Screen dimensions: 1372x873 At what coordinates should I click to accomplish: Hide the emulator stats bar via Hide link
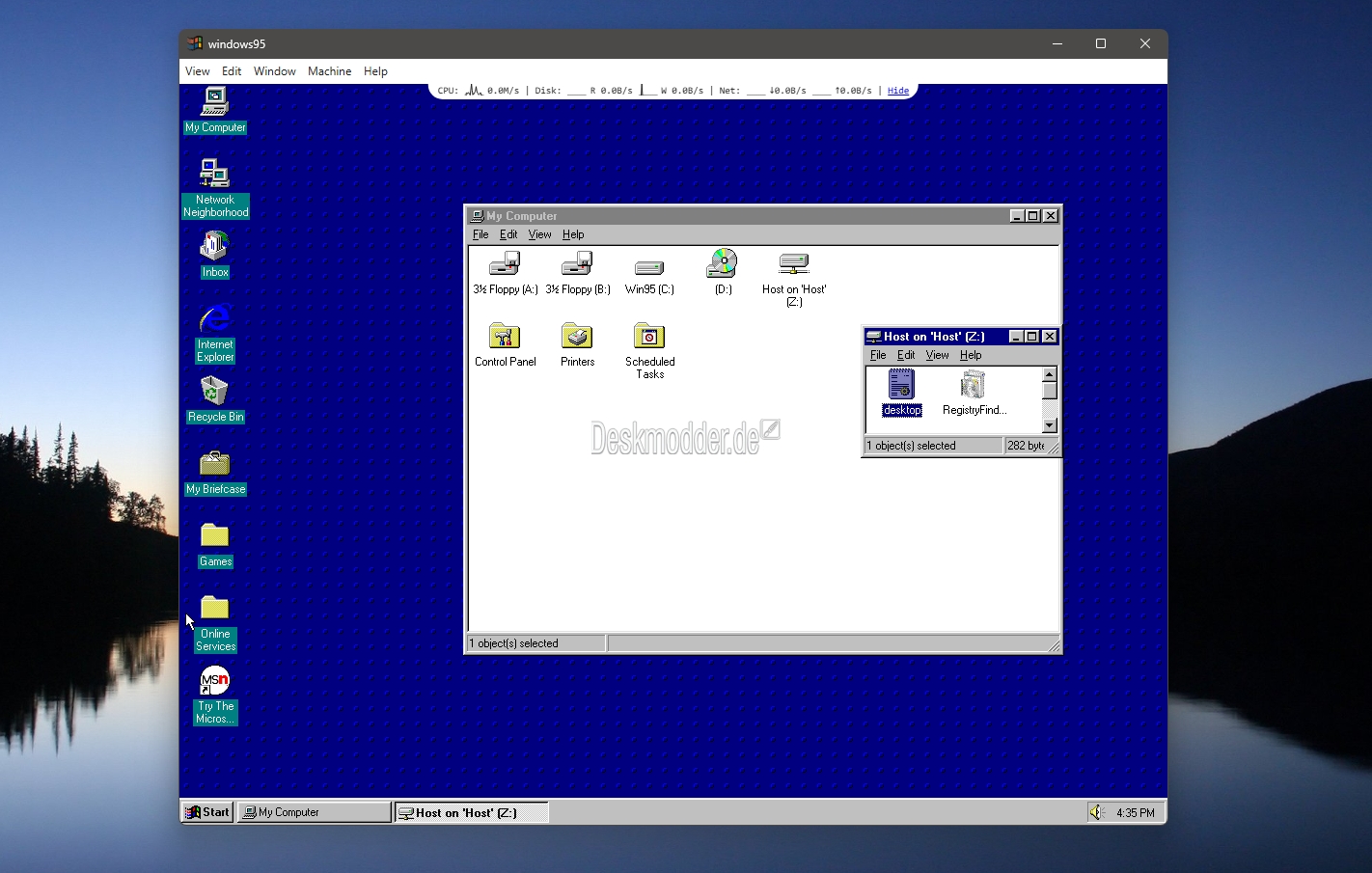(897, 91)
